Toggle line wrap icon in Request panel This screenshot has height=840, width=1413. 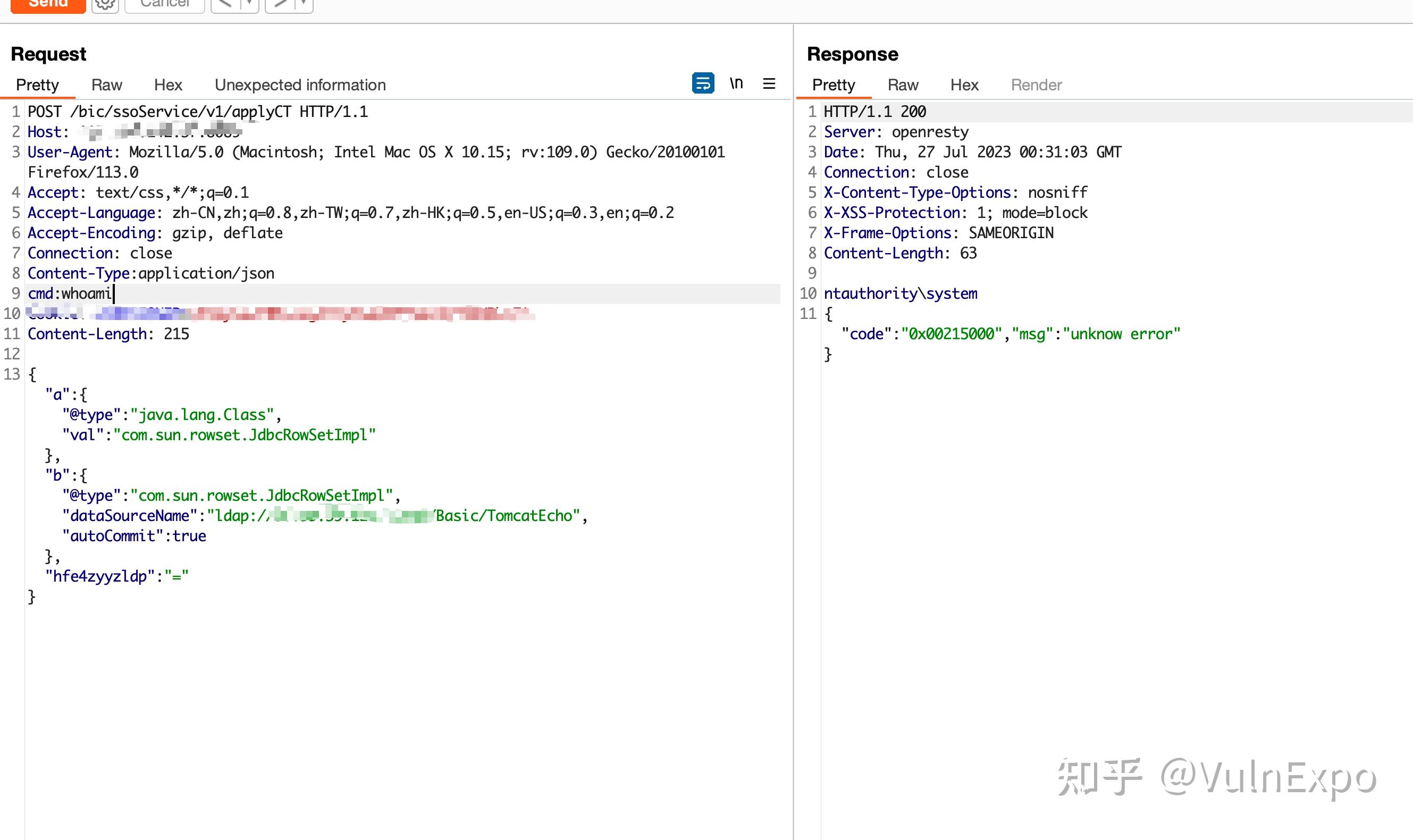[x=703, y=84]
